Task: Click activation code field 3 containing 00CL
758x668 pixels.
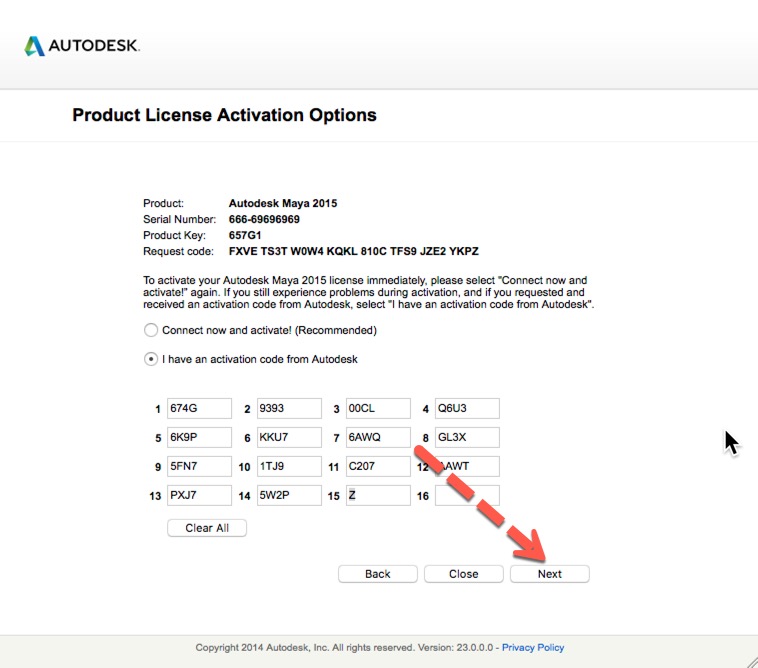Action: [x=378, y=408]
